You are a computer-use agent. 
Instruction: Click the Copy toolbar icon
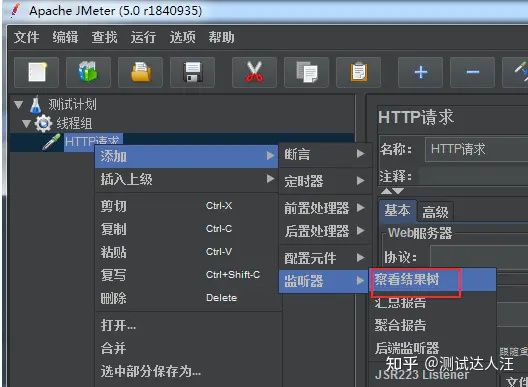[x=306, y=72]
